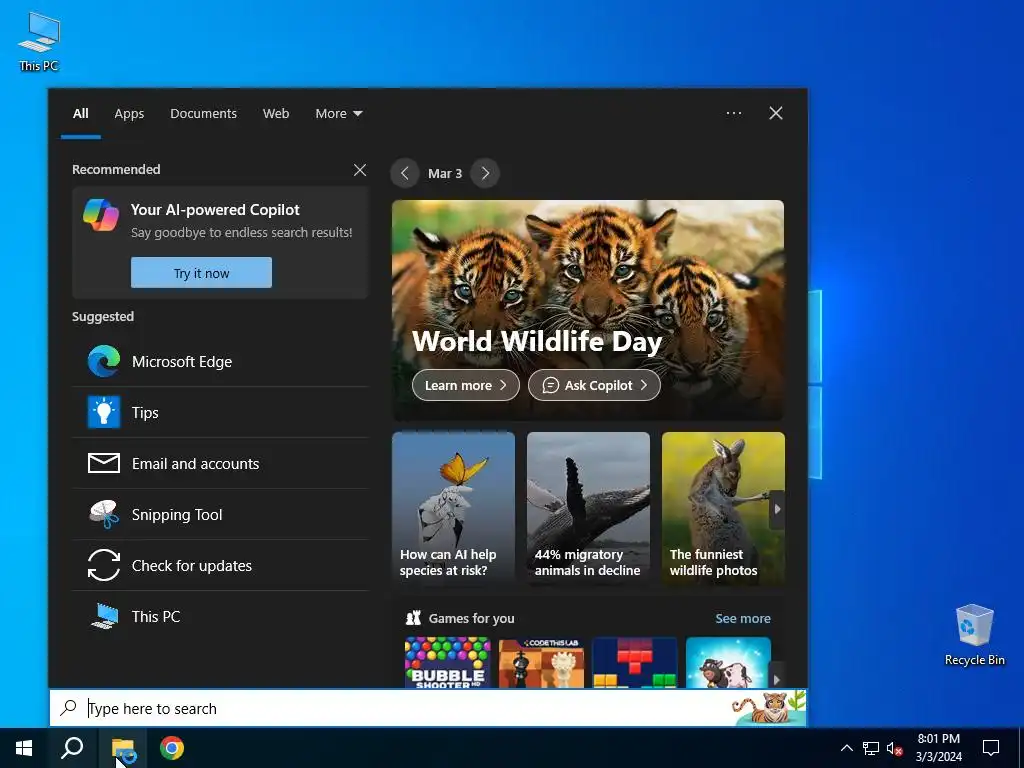The width and height of the screenshot is (1024, 768).
Task: Select the All tab
Action: click(81, 114)
